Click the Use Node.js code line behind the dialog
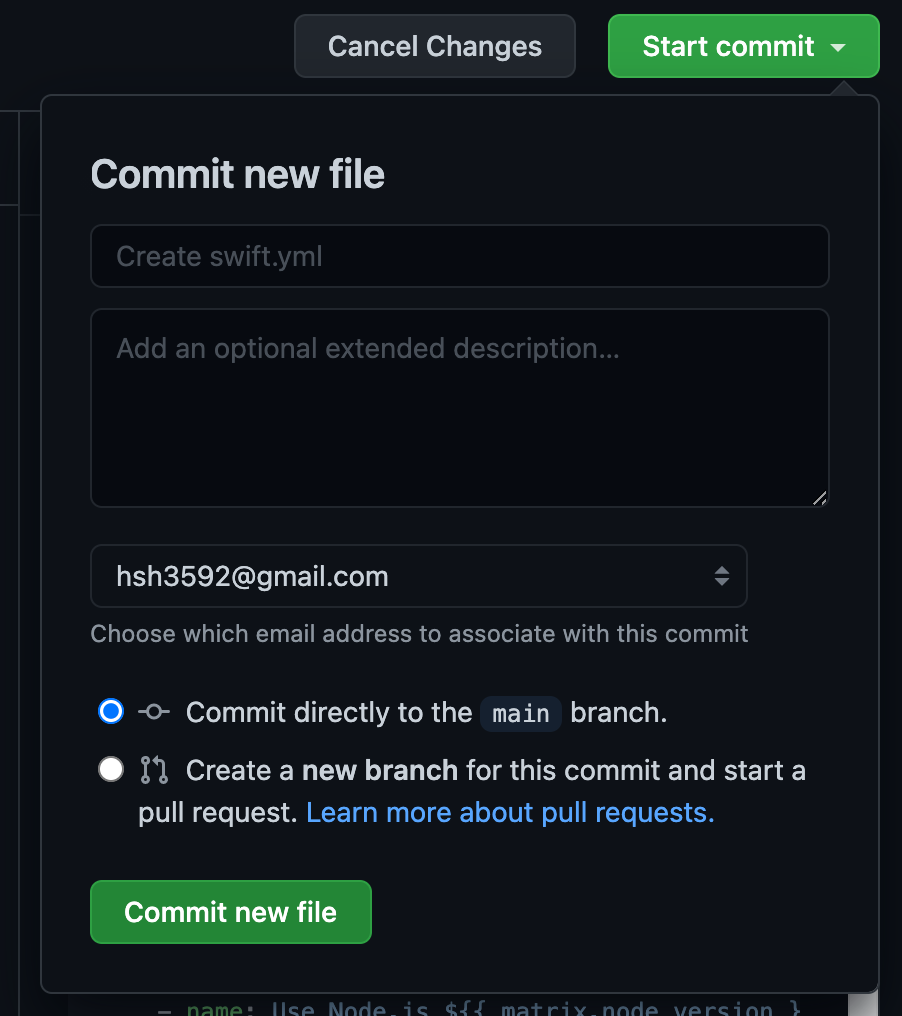The width and height of the screenshot is (902, 1016). tap(480, 1009)
